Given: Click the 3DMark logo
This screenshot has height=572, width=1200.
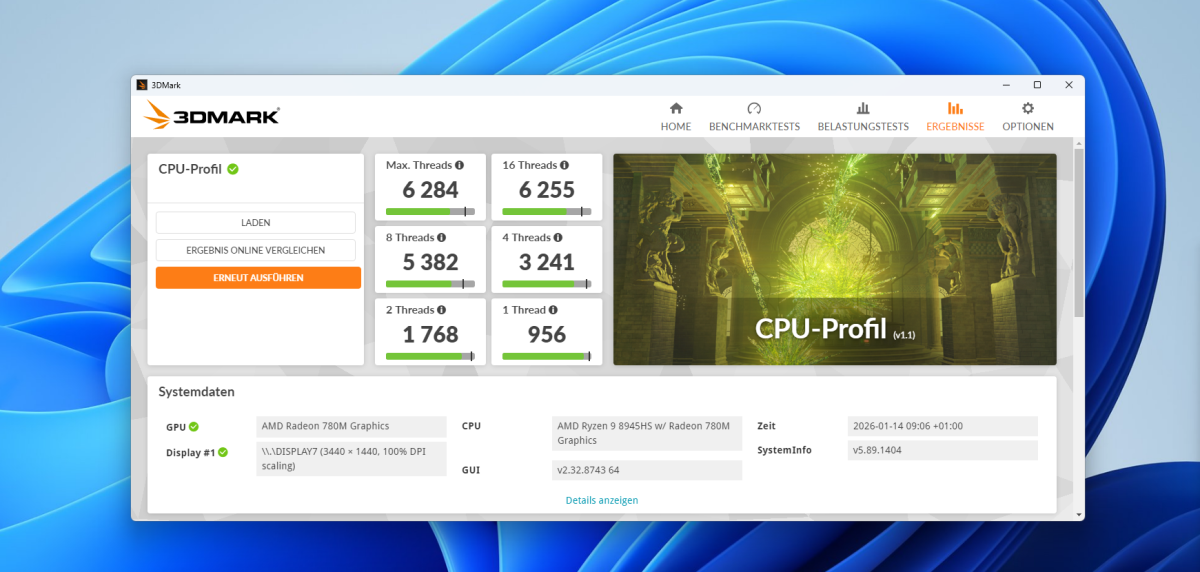Looking at the screenshot, I should click(211, 116).
